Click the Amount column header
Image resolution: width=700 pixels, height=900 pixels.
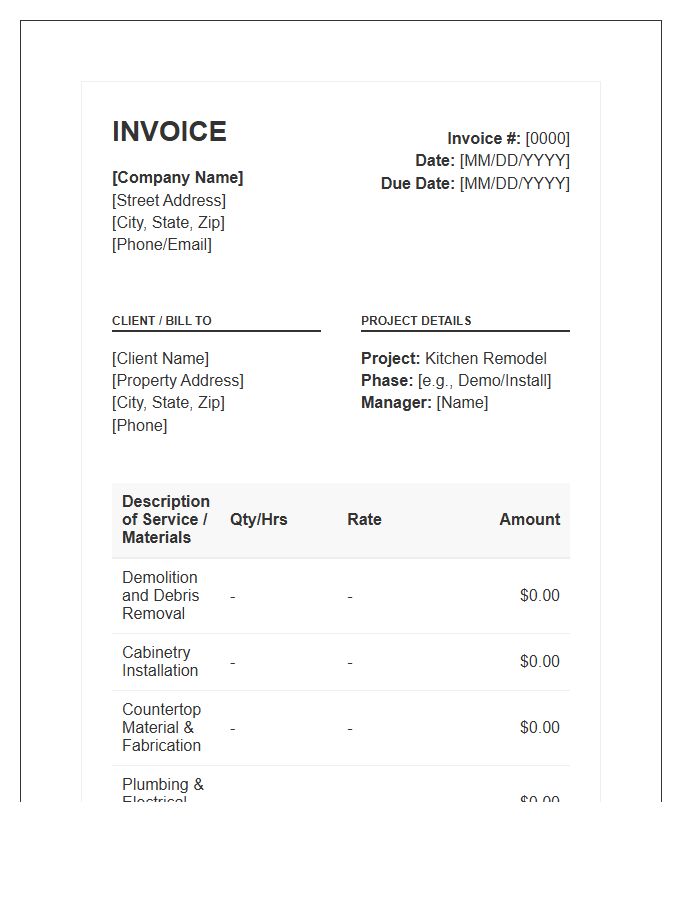(530, 519)
